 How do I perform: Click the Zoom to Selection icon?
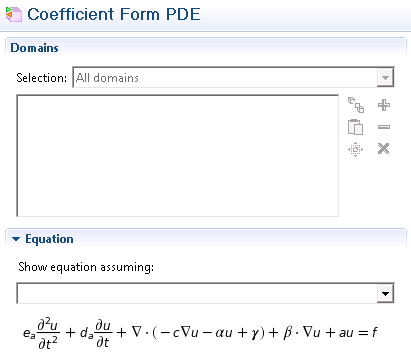[355, 149]
